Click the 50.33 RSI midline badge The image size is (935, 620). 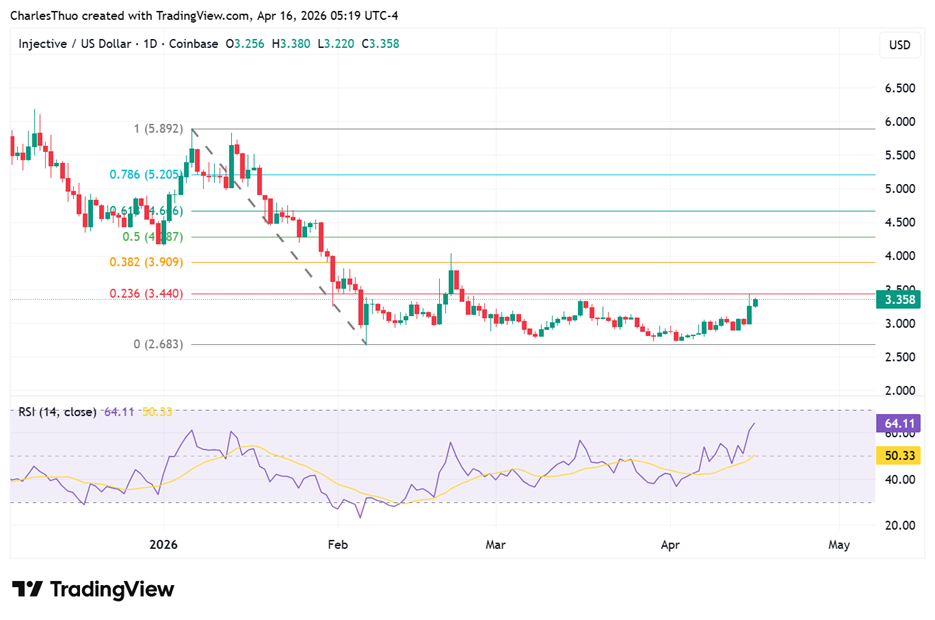click(x=898, y=455)
